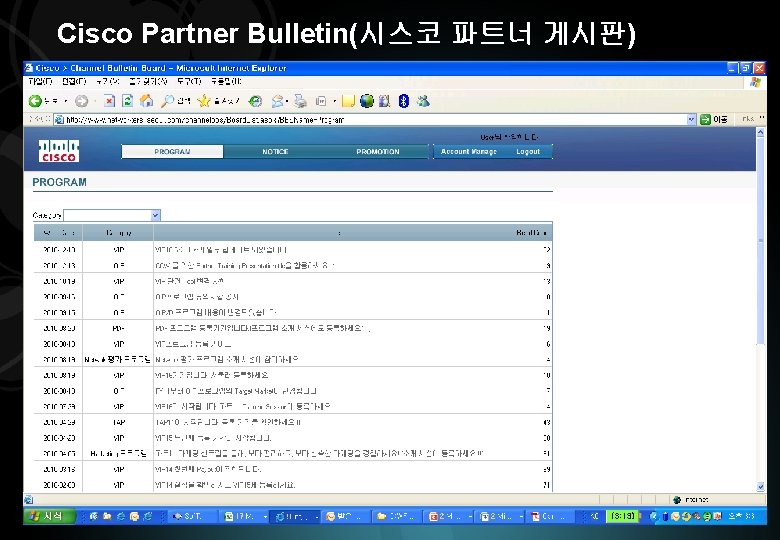The height and width of the screenshot is (540, 780).
Task: Open the 도움말(H) Help menu
Action: click(226, 81)
